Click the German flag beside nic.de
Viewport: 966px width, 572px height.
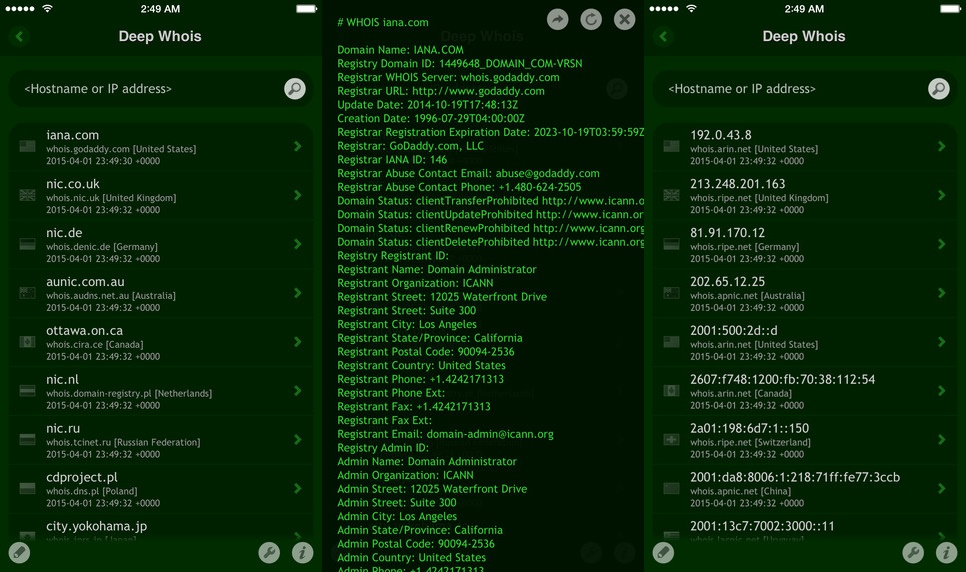27,244
